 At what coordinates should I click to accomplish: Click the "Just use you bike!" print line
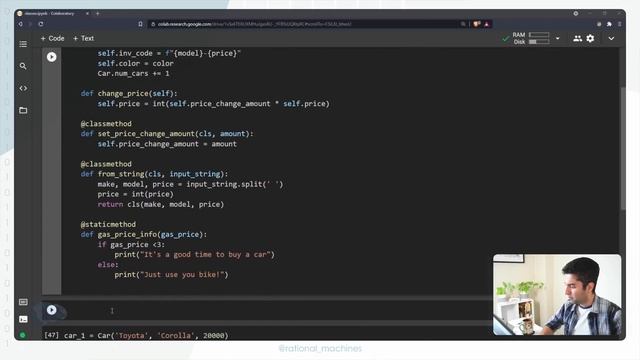pos(171,275)
